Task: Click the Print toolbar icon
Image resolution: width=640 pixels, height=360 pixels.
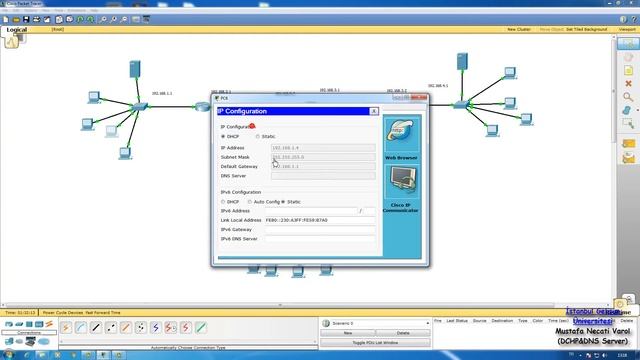Action: (x=36, y=20)
